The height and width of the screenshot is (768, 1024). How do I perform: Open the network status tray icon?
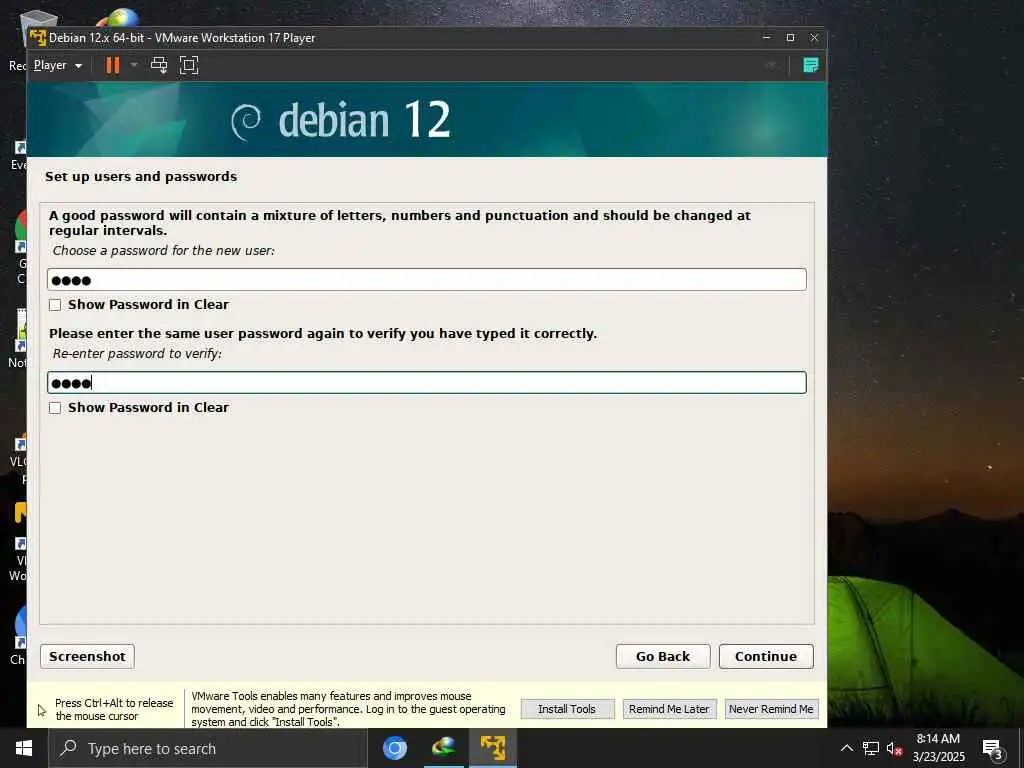click(x=871, y=748)
